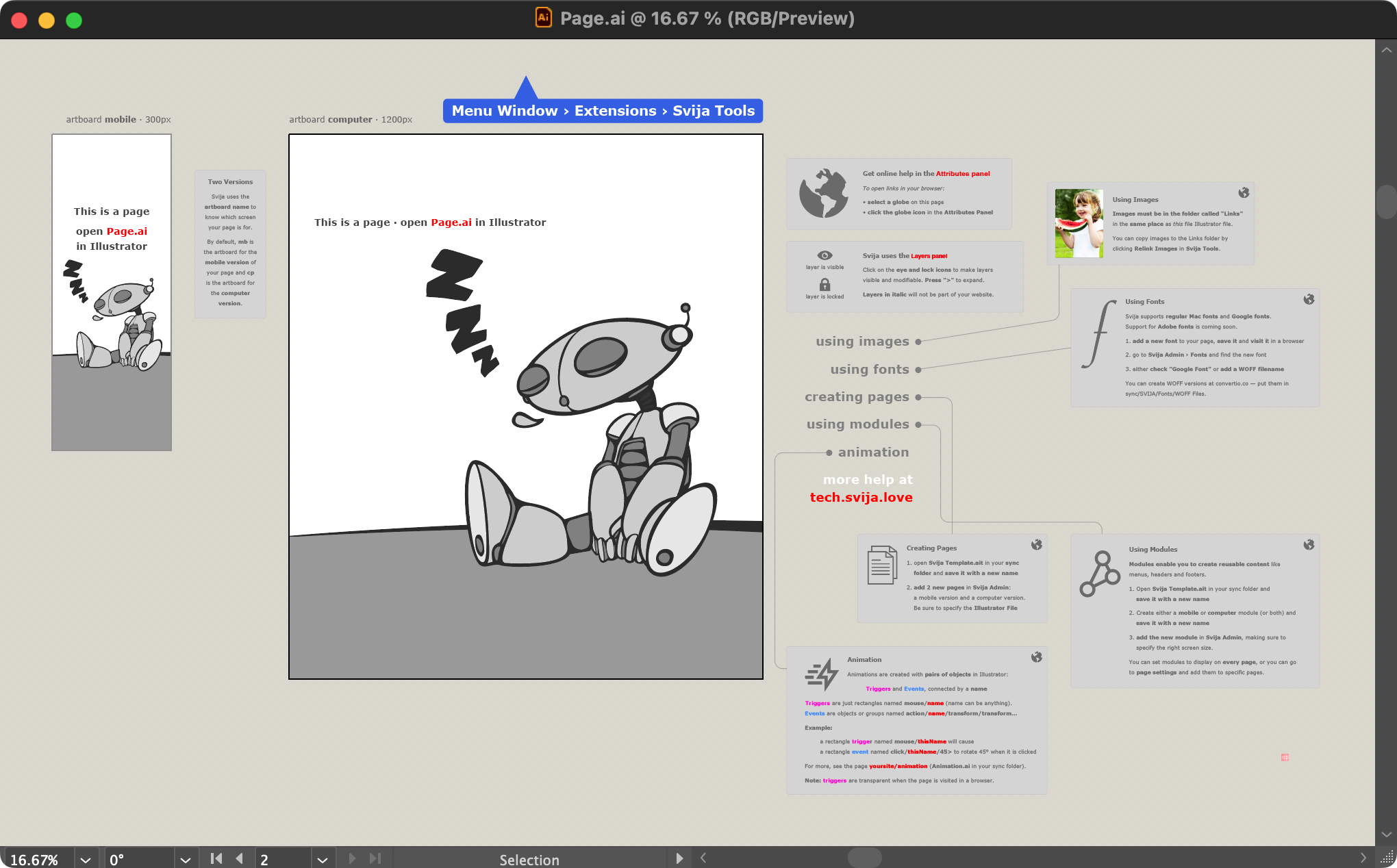Click the Menu Window Extensions Svija Tools label
This screenshot has height=868, width=1397.
click(603, 111)
